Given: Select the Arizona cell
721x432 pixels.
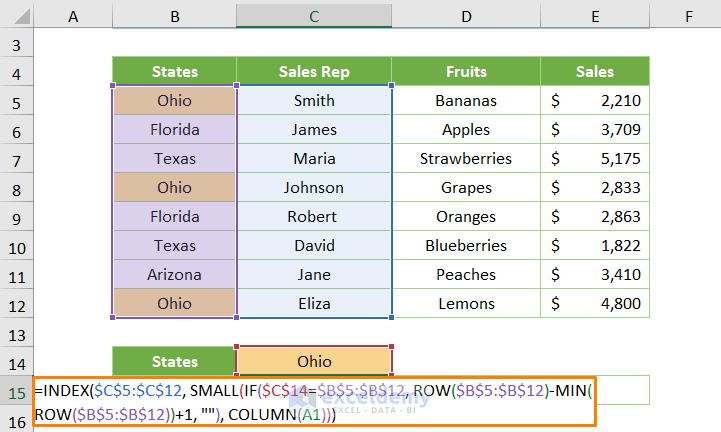Looking at the screenshot, I should [175, 275].
